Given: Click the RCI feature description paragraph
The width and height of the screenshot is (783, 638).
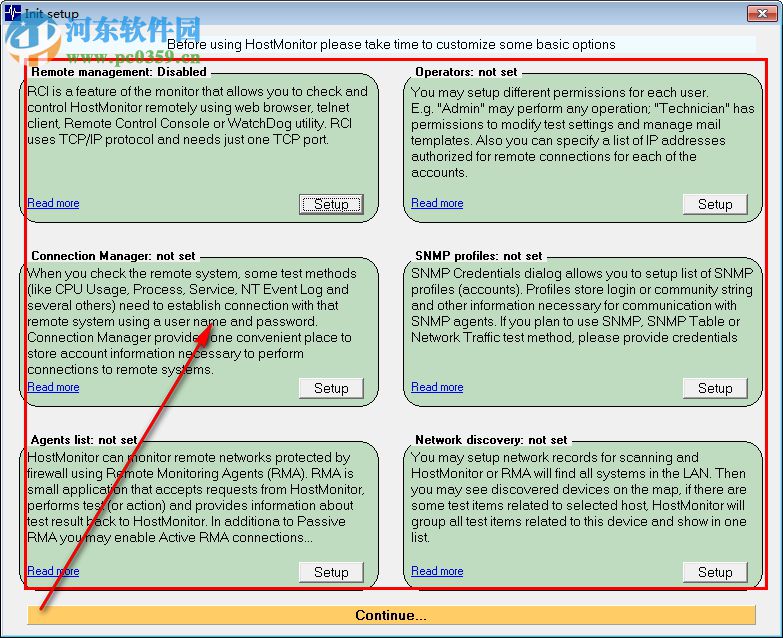Looking at the screenshot, I should coord(197,115).
